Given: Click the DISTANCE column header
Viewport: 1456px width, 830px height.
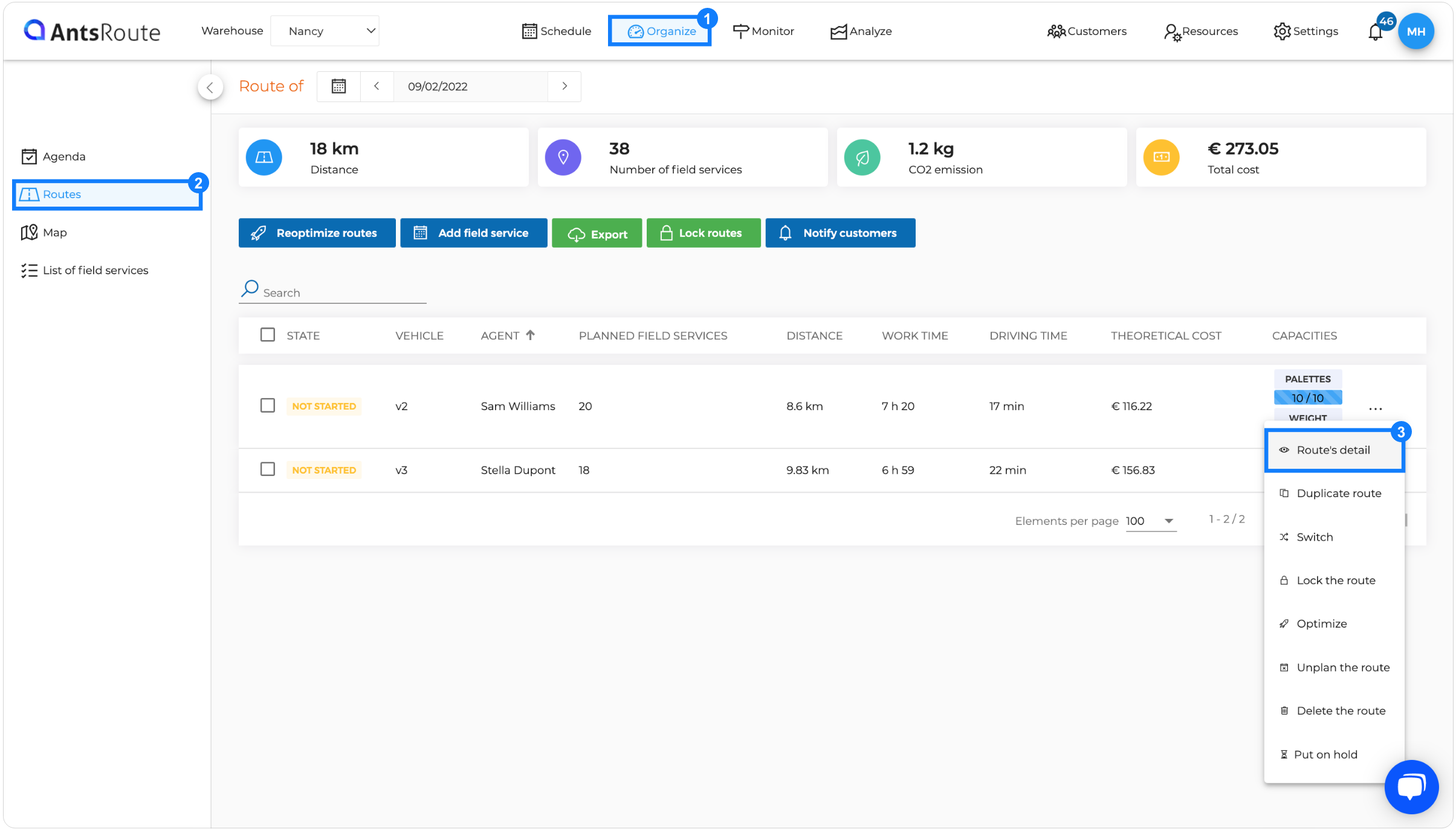Looking at the screenshot, I should point(814,336).
